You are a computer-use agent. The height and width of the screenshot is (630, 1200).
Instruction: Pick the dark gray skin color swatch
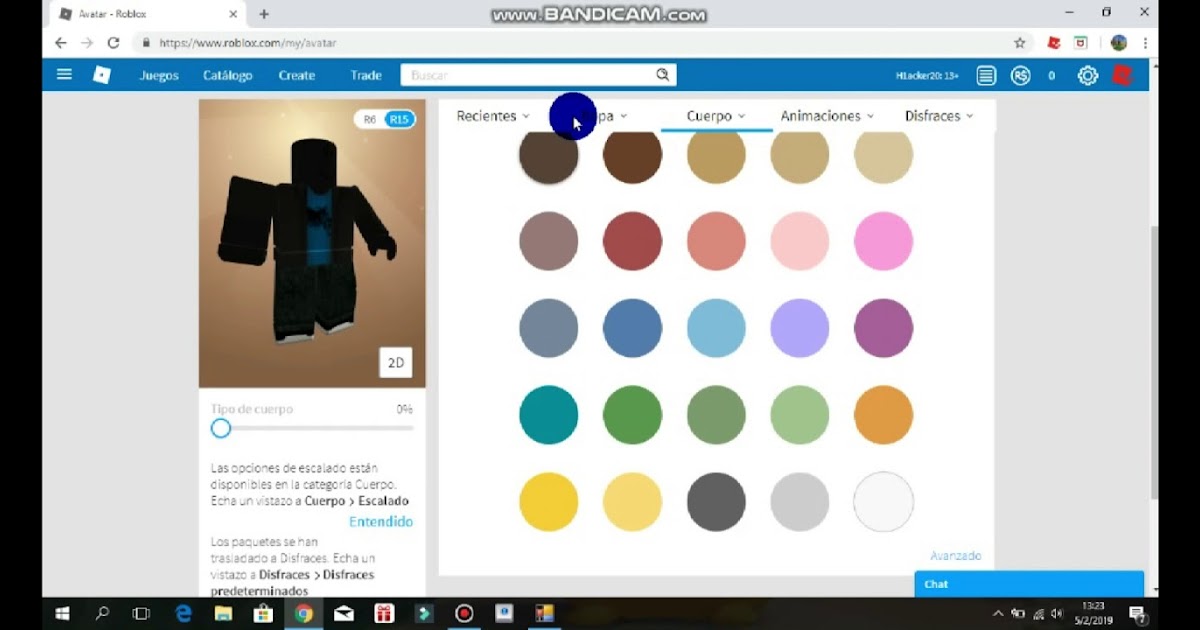[716, 501]
